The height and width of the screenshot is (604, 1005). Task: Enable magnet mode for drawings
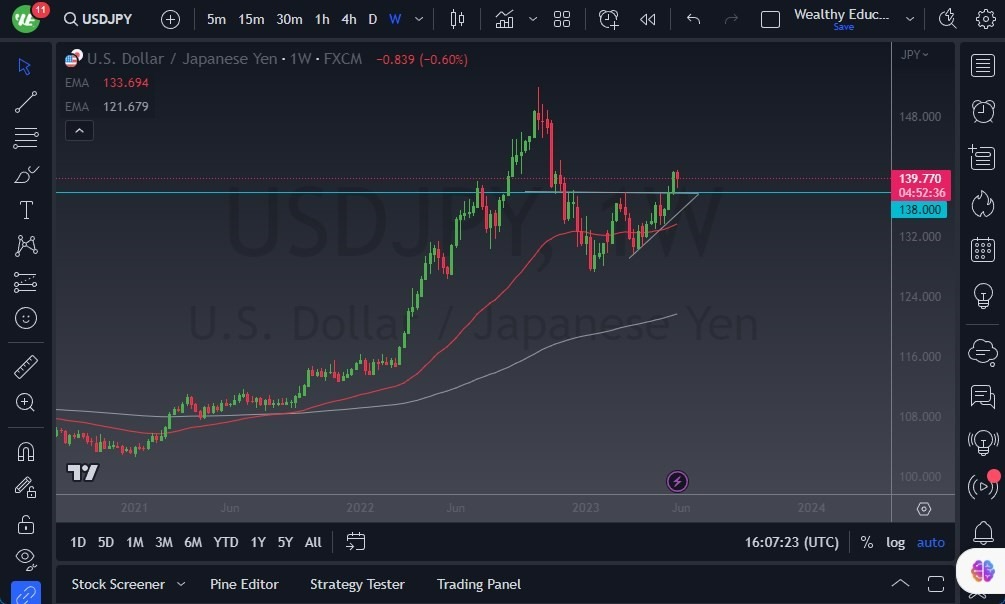tap(26, 451)
